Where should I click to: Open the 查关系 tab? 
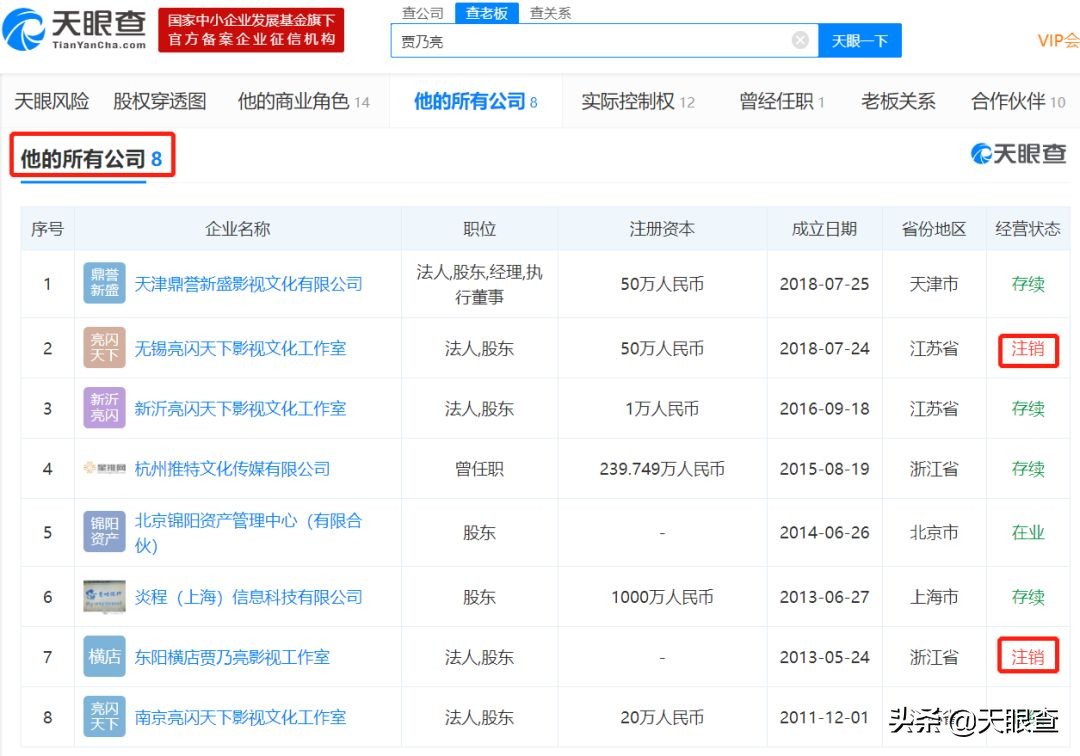(x=549, y=12)
